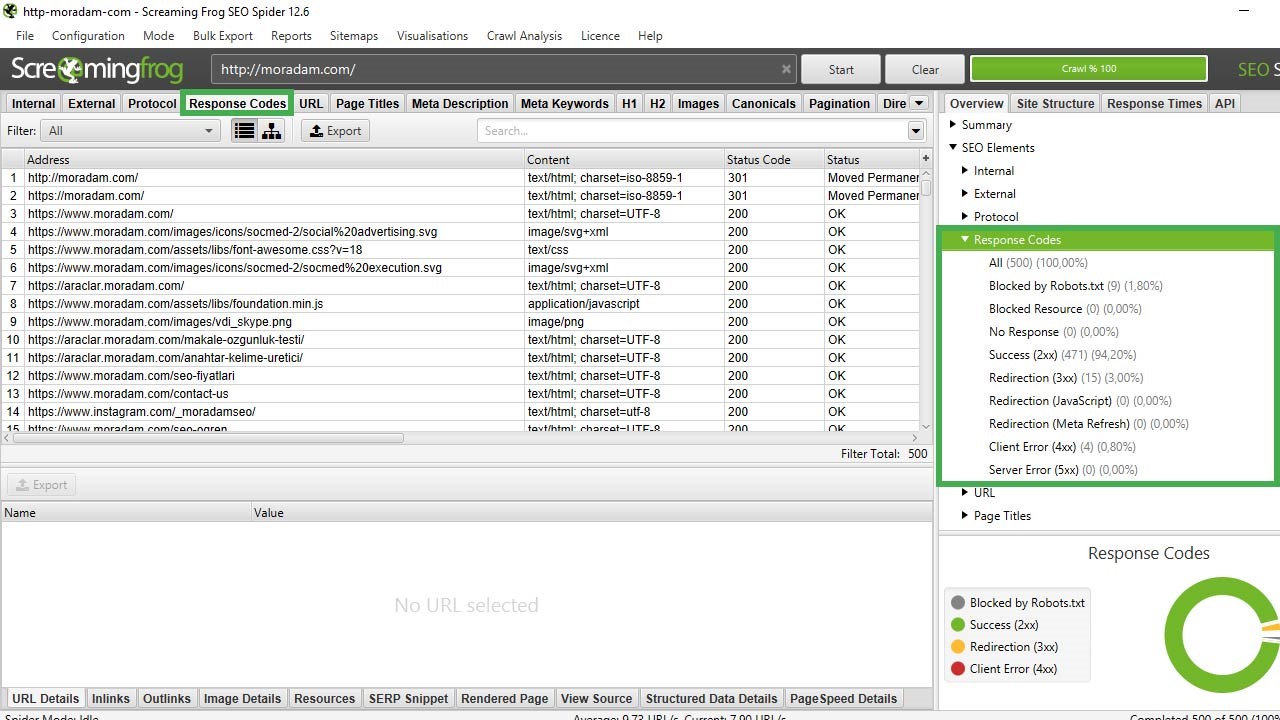Show more tabs via overflow arrow
1280x720 pixels.
click(919, 103)
